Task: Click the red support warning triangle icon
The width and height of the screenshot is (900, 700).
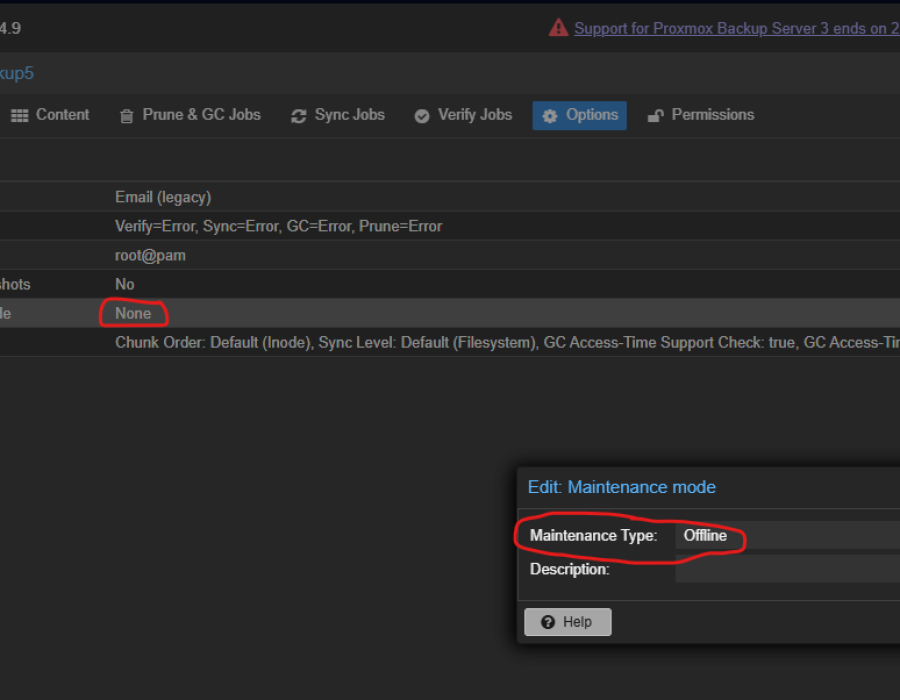Action: (558, 28)
